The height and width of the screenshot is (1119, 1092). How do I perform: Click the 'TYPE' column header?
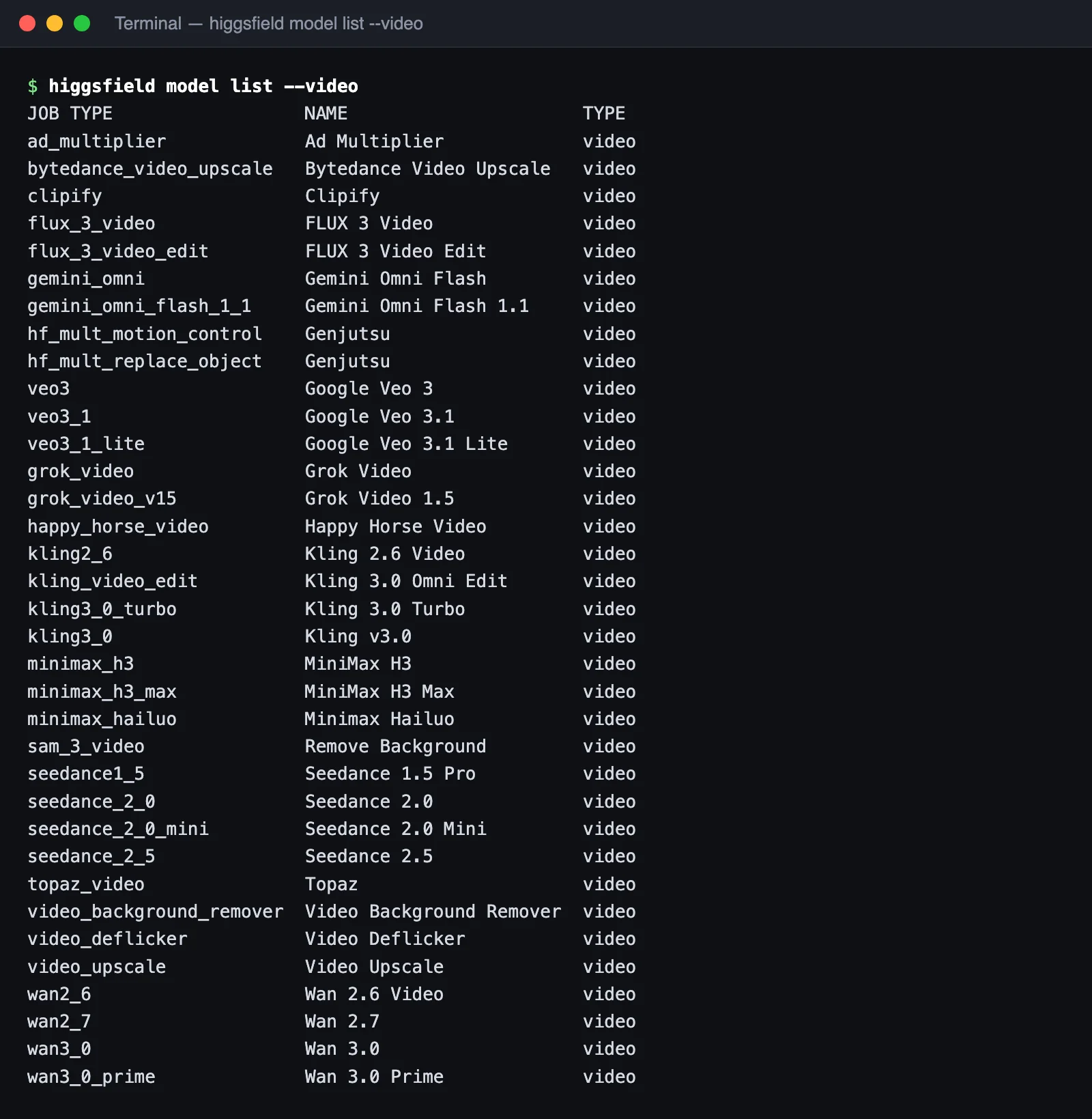tap(604, 113)
